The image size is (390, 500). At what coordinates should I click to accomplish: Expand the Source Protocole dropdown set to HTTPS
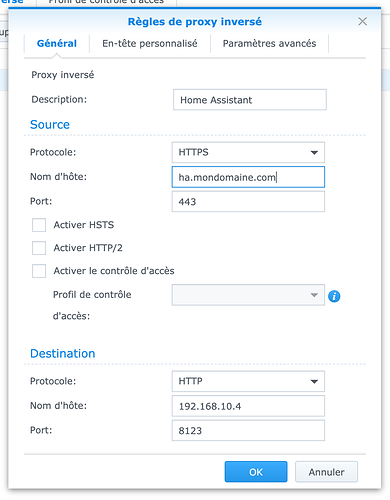point(248,152)
